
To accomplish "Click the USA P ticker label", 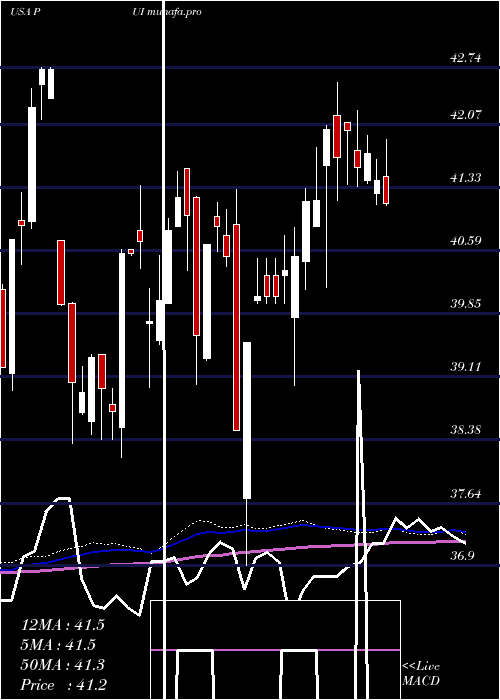I will coord(26,12).
